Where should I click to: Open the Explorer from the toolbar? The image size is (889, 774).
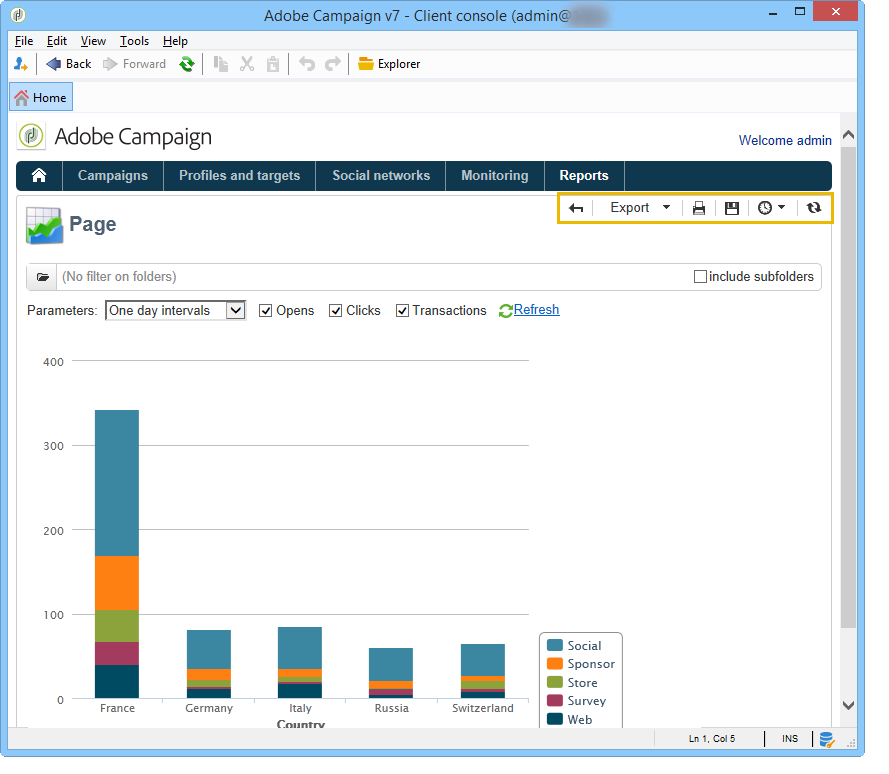click(x=389, y=64)
